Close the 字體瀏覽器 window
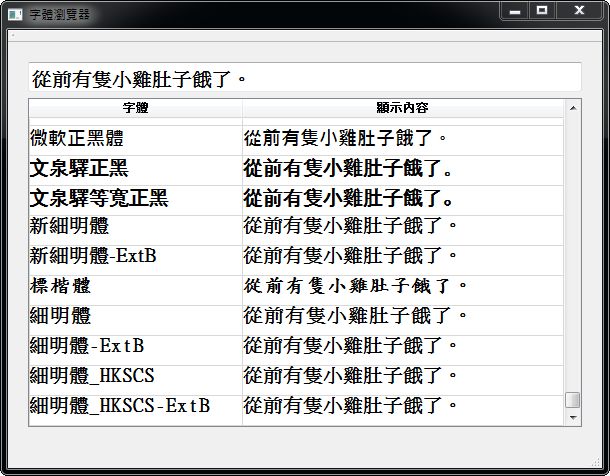610x476 pixels. 579,10
